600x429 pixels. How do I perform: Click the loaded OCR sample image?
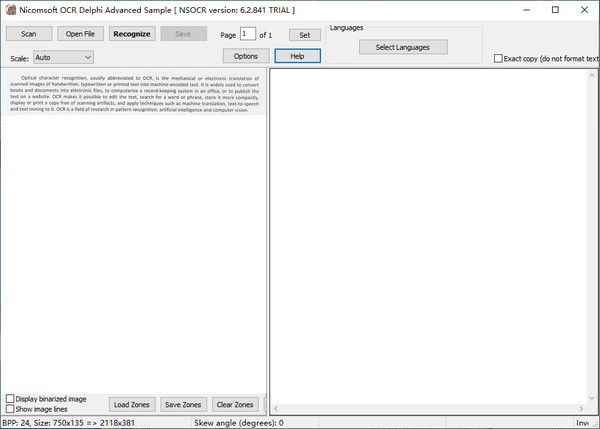(134, 93)
